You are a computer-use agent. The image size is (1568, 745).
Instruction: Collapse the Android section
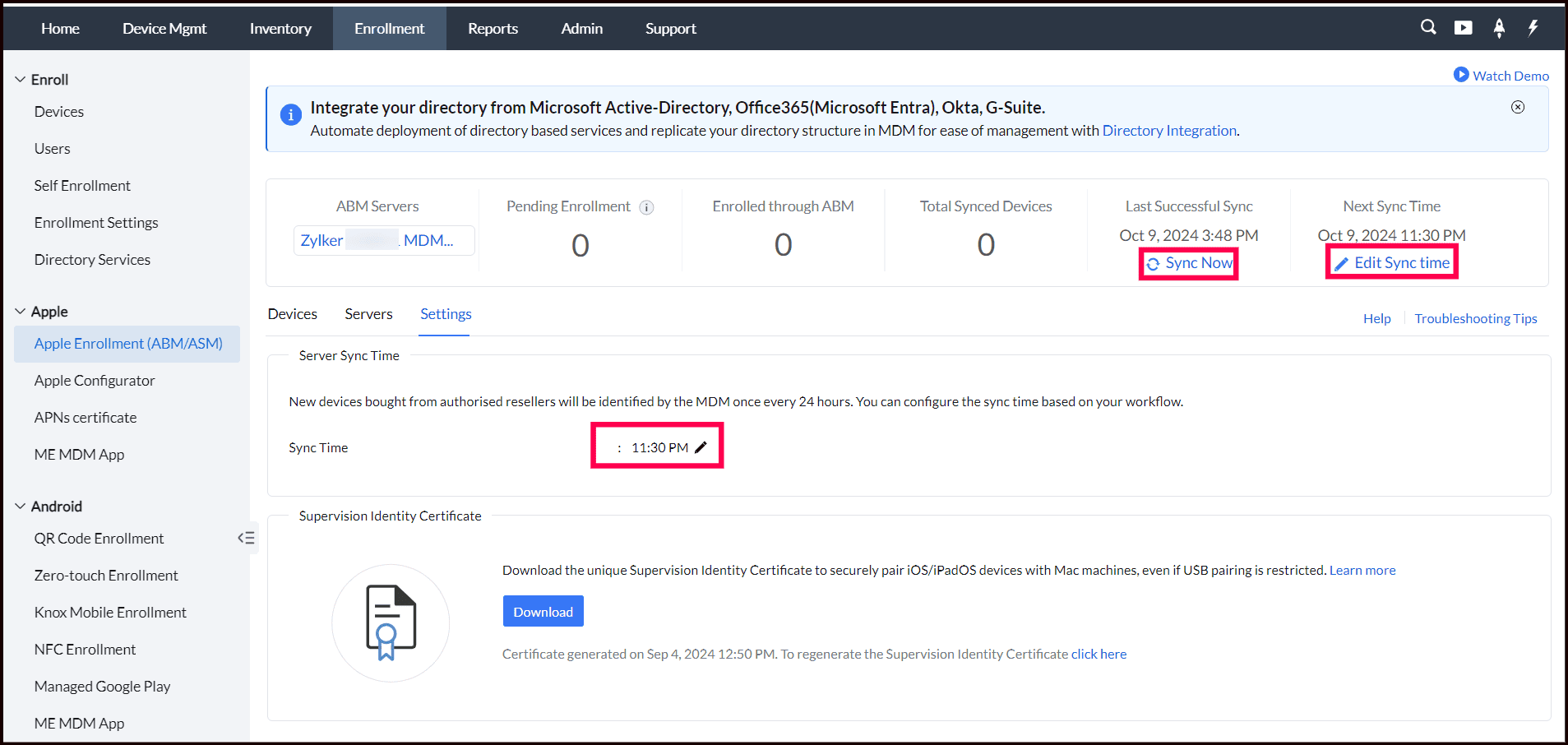pyautogui.click(x=21, y=507)
